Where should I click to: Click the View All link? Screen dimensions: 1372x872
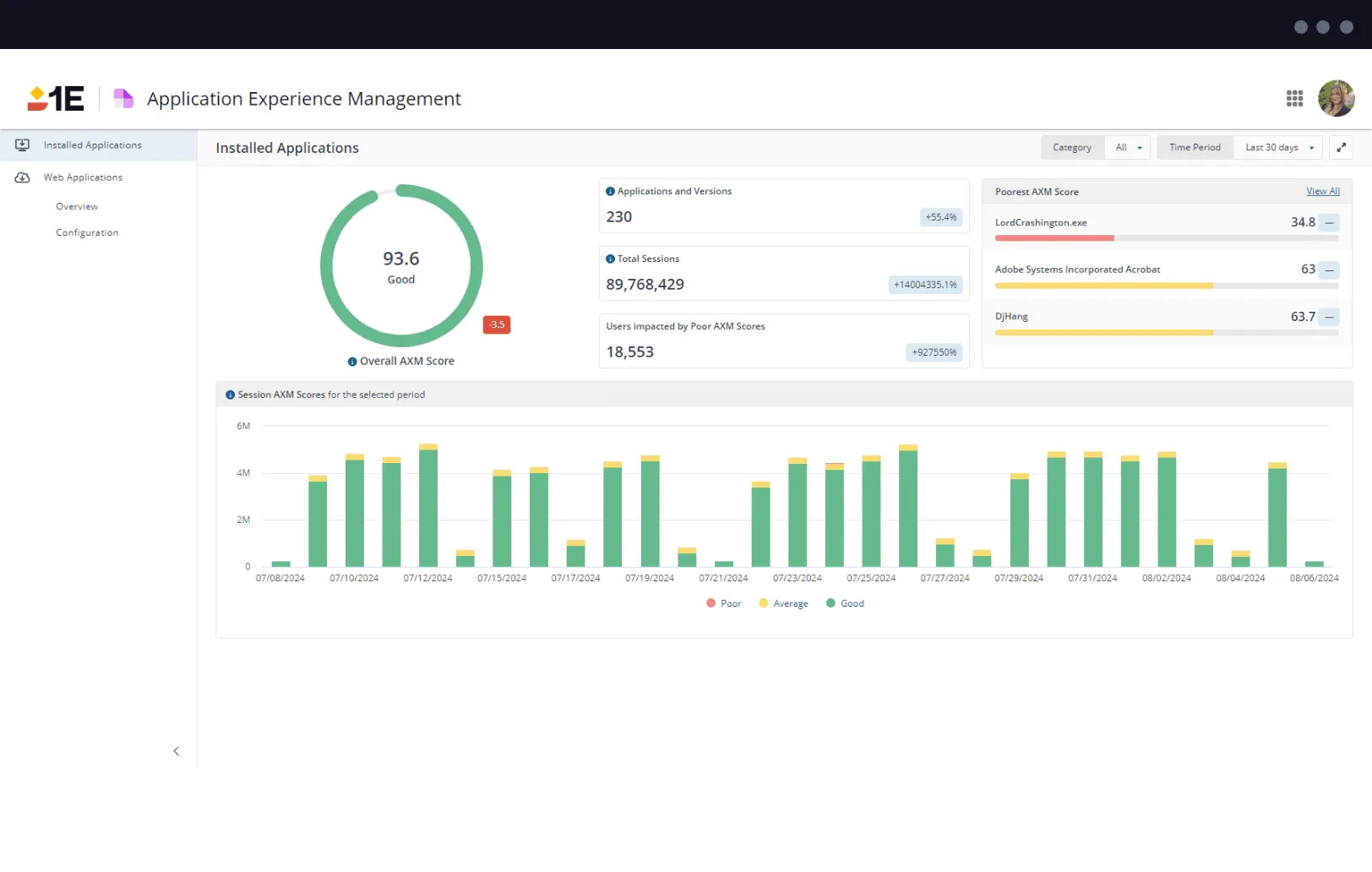coord(1322,192)
